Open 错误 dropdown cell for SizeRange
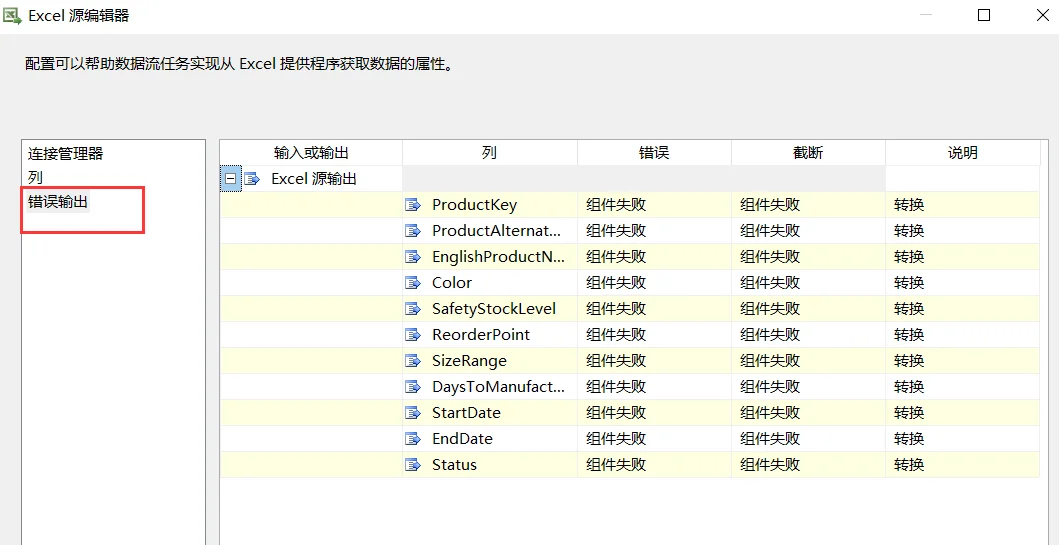 point(654,361)
